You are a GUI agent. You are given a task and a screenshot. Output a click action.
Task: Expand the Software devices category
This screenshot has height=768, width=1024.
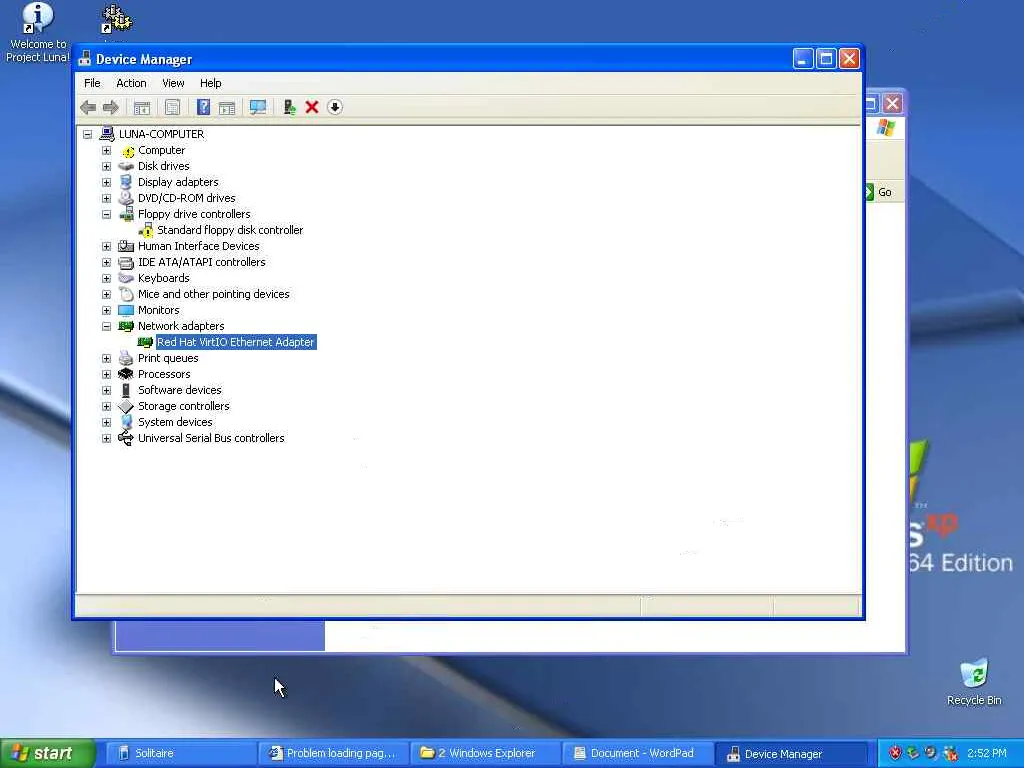click(106, 391)
